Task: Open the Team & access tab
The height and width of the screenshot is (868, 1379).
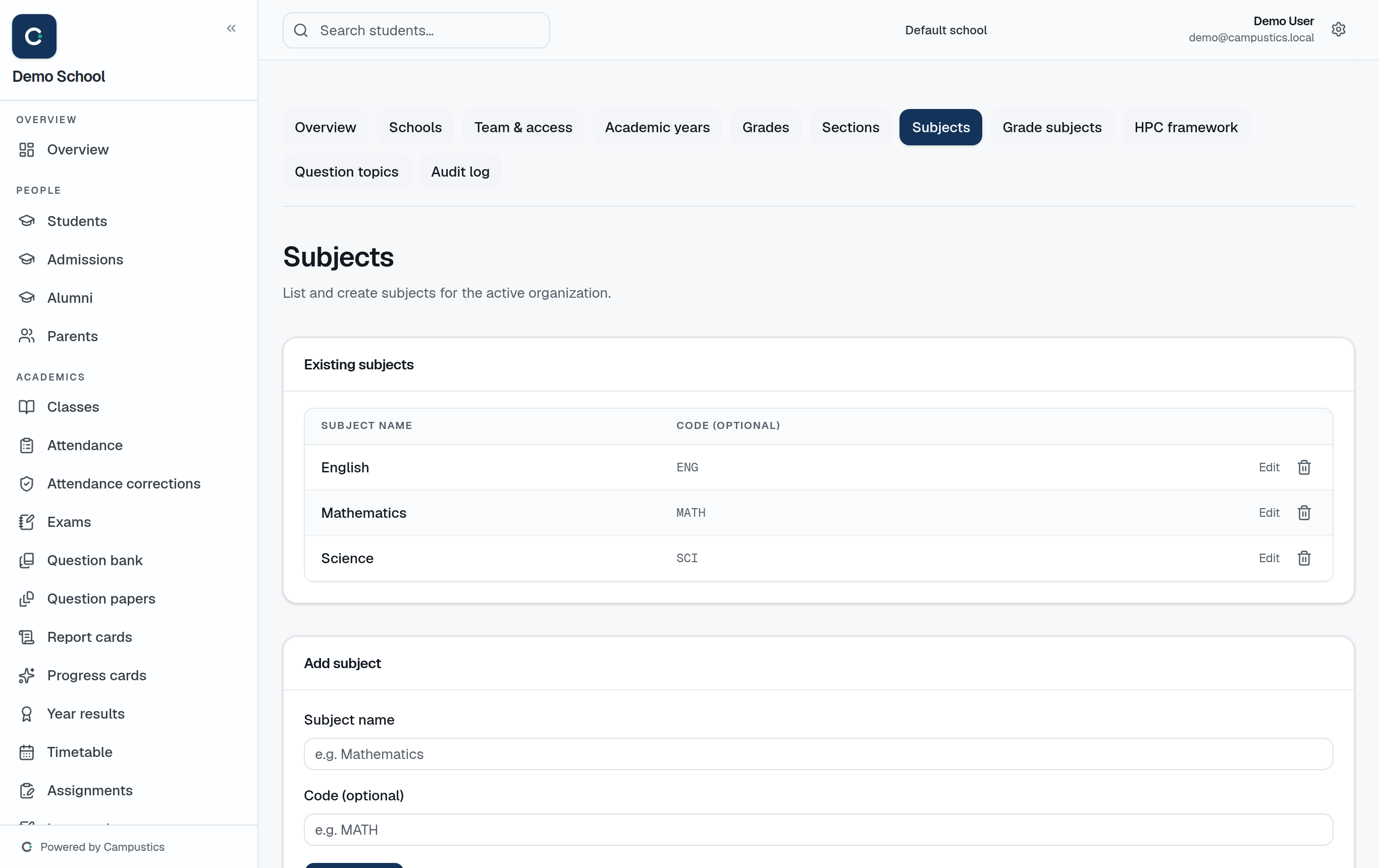Action: [x=523, y=127]
